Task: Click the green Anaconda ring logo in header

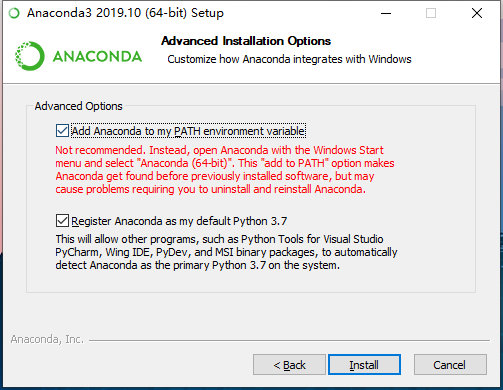Action: point(30,56)
